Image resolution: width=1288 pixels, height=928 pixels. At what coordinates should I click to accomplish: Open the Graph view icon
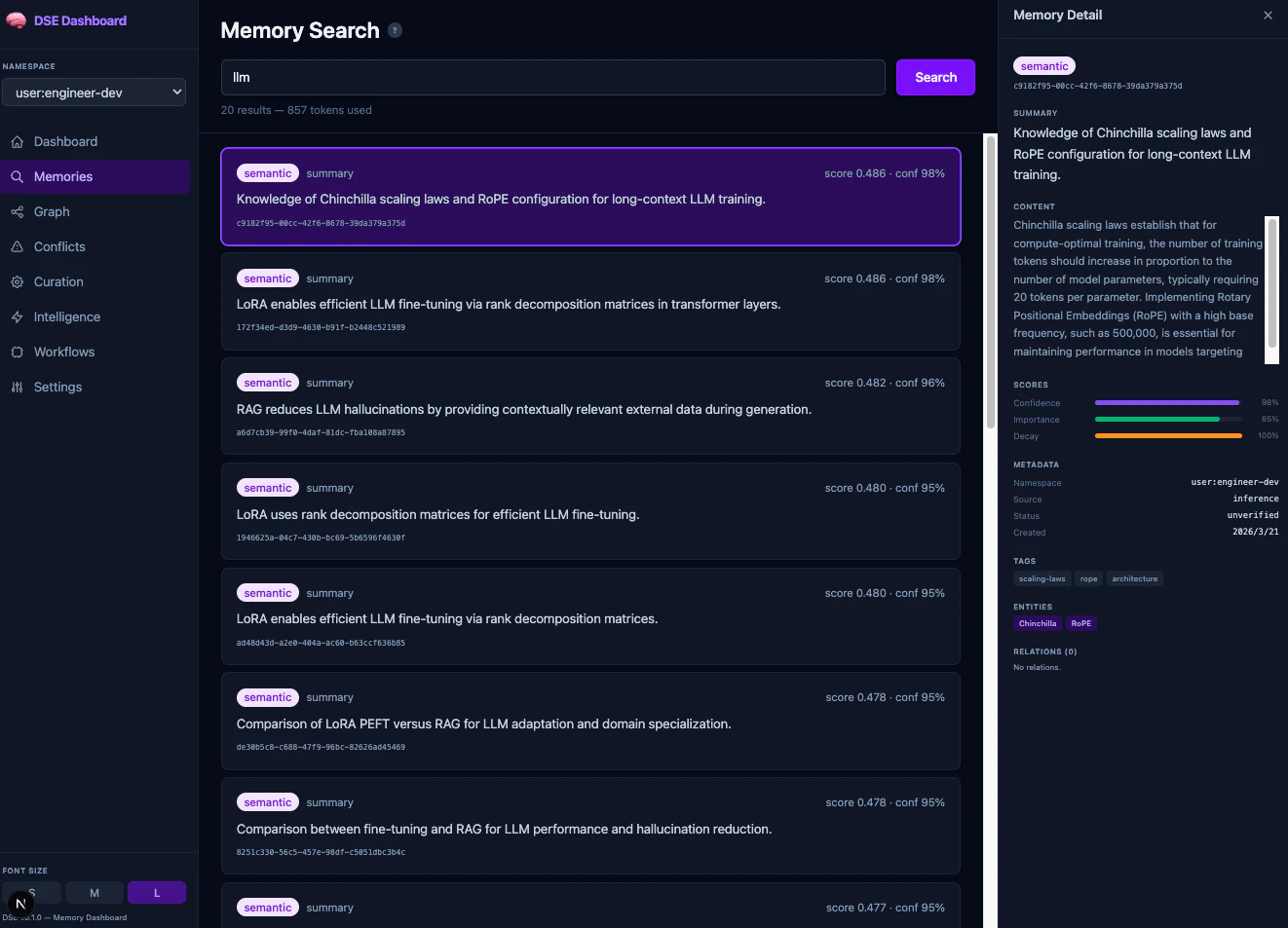tap(17, 212)
